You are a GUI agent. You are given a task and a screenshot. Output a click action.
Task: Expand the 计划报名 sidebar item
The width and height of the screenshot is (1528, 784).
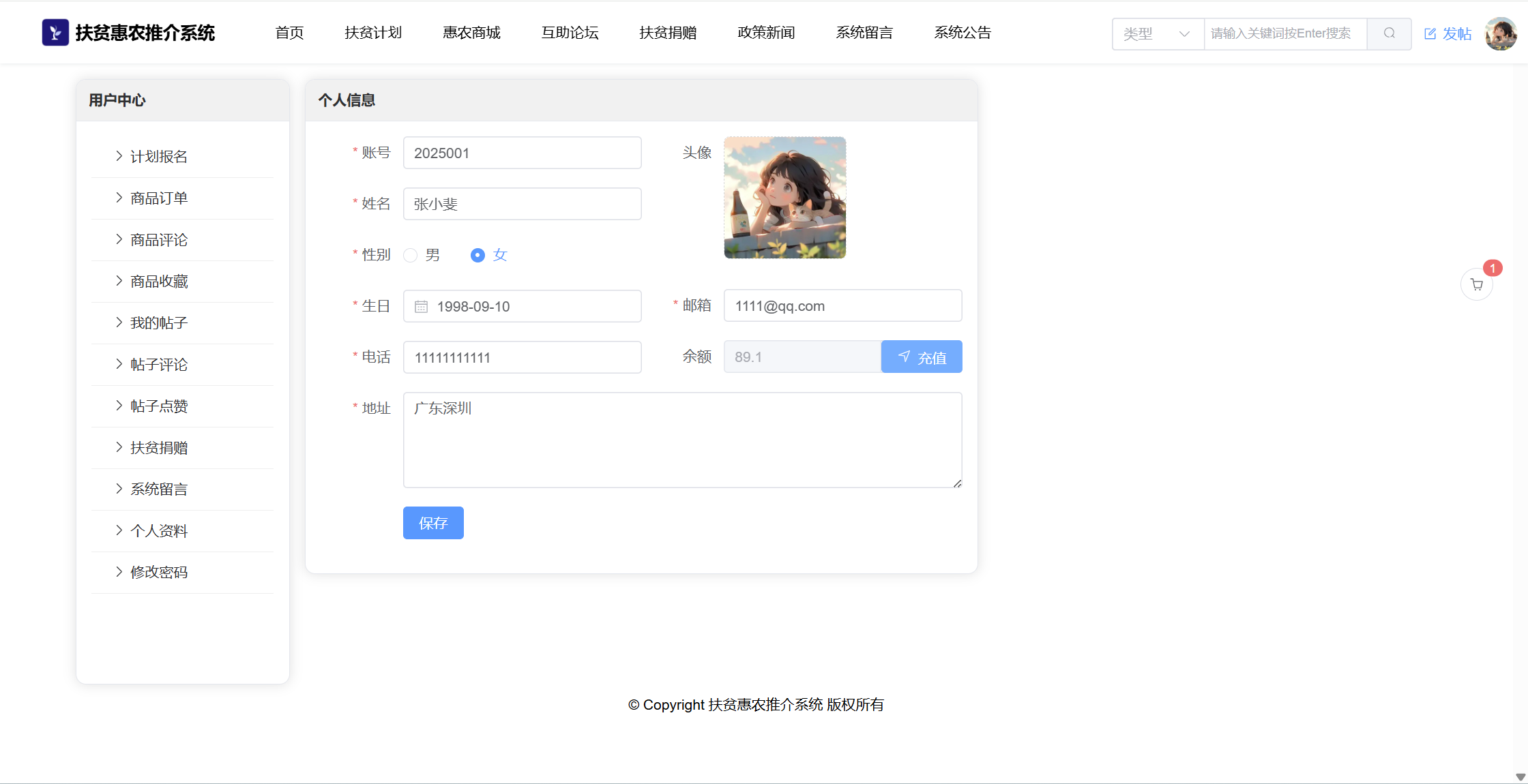pos(158,157)
